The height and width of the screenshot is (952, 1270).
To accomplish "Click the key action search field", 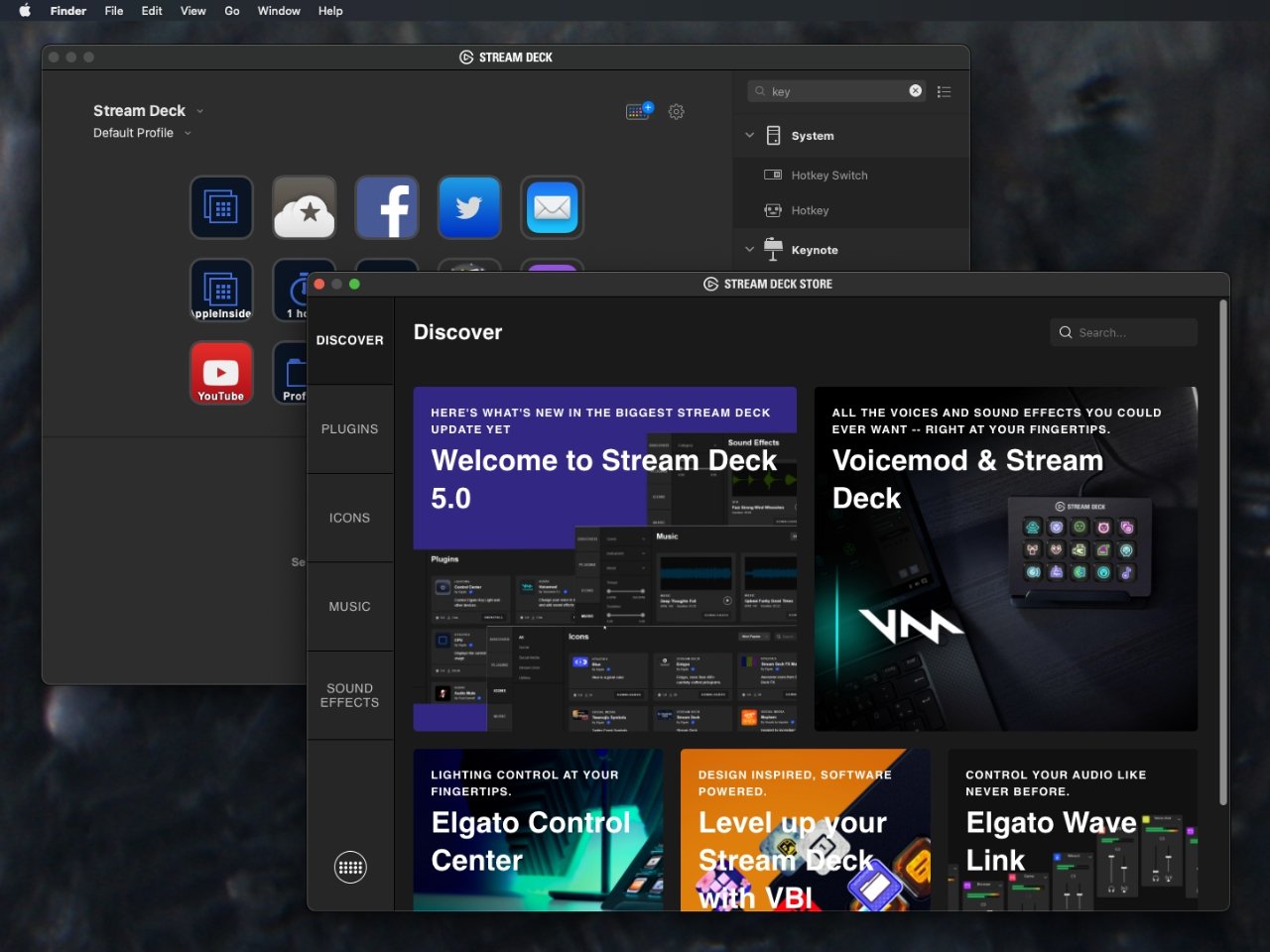I will 836,91.
